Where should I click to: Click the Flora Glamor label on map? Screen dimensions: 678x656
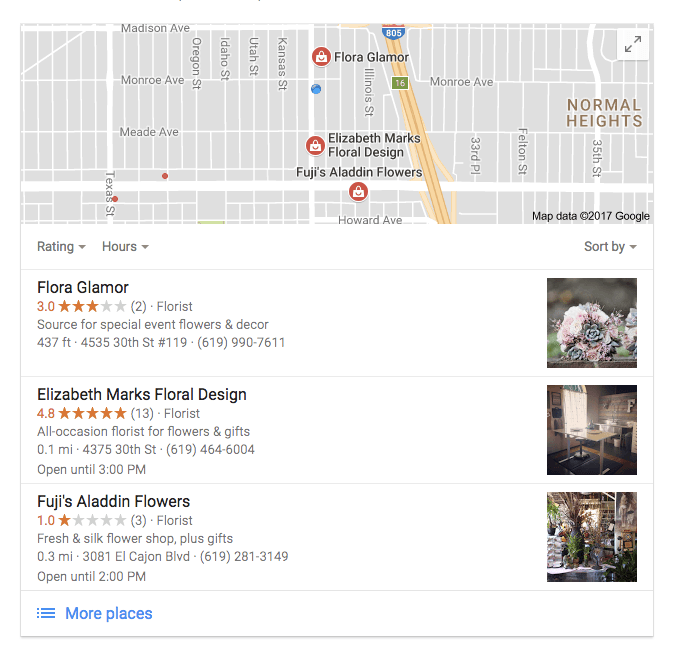tap(371, 57)
